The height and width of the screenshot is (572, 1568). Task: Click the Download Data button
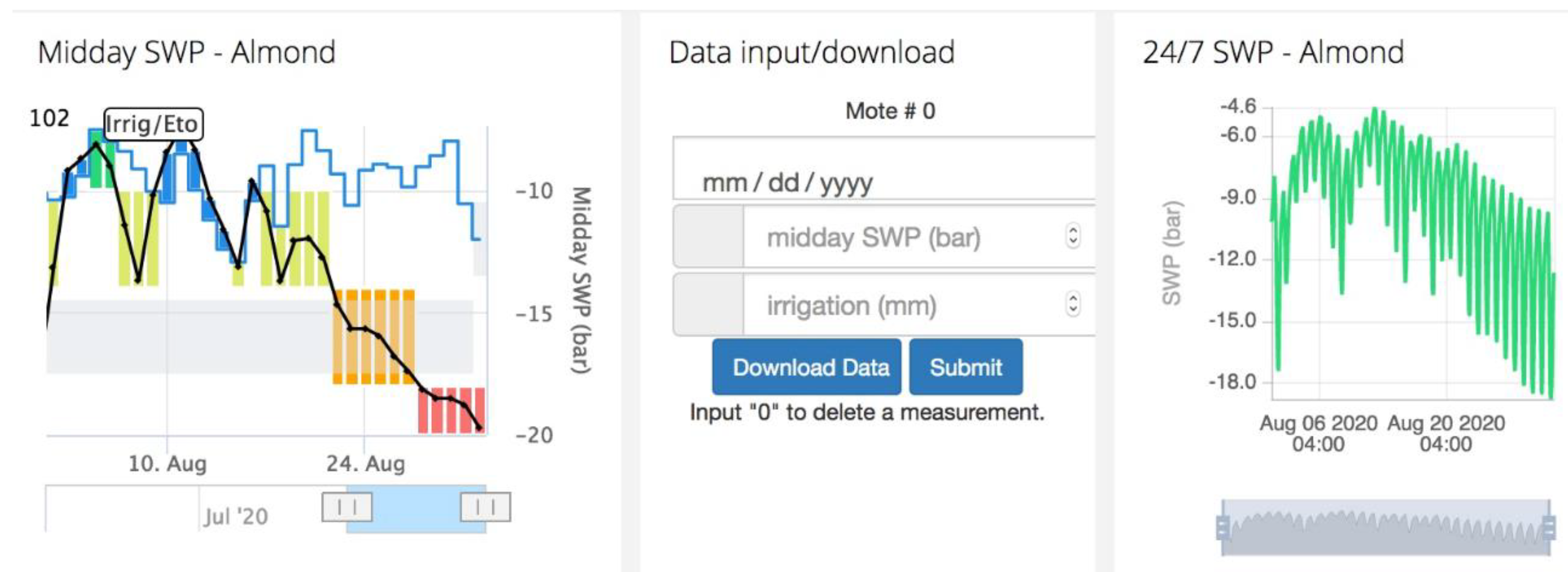click(x=806, y=367)
